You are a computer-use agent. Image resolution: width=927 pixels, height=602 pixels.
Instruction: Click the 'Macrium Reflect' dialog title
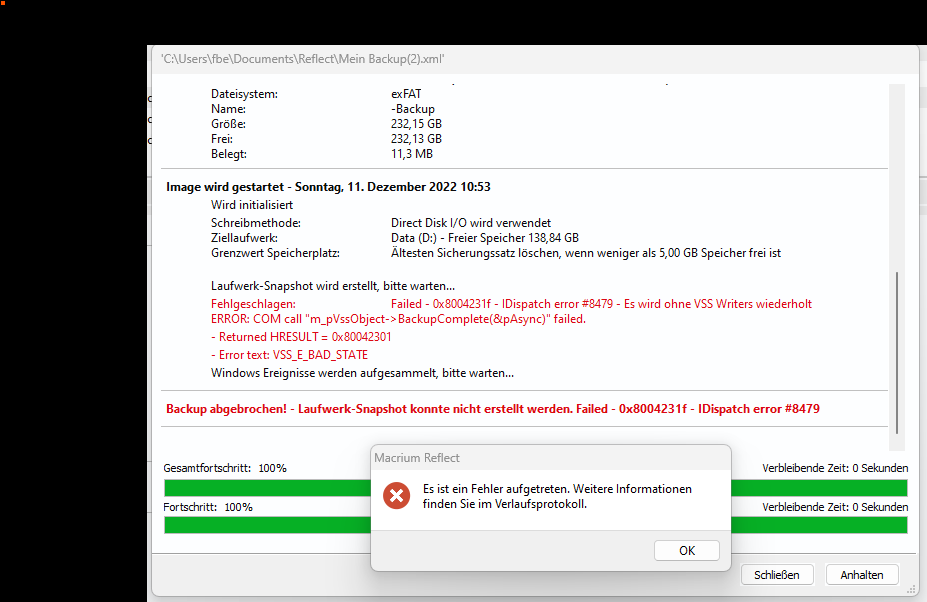(x=417, y=458)
